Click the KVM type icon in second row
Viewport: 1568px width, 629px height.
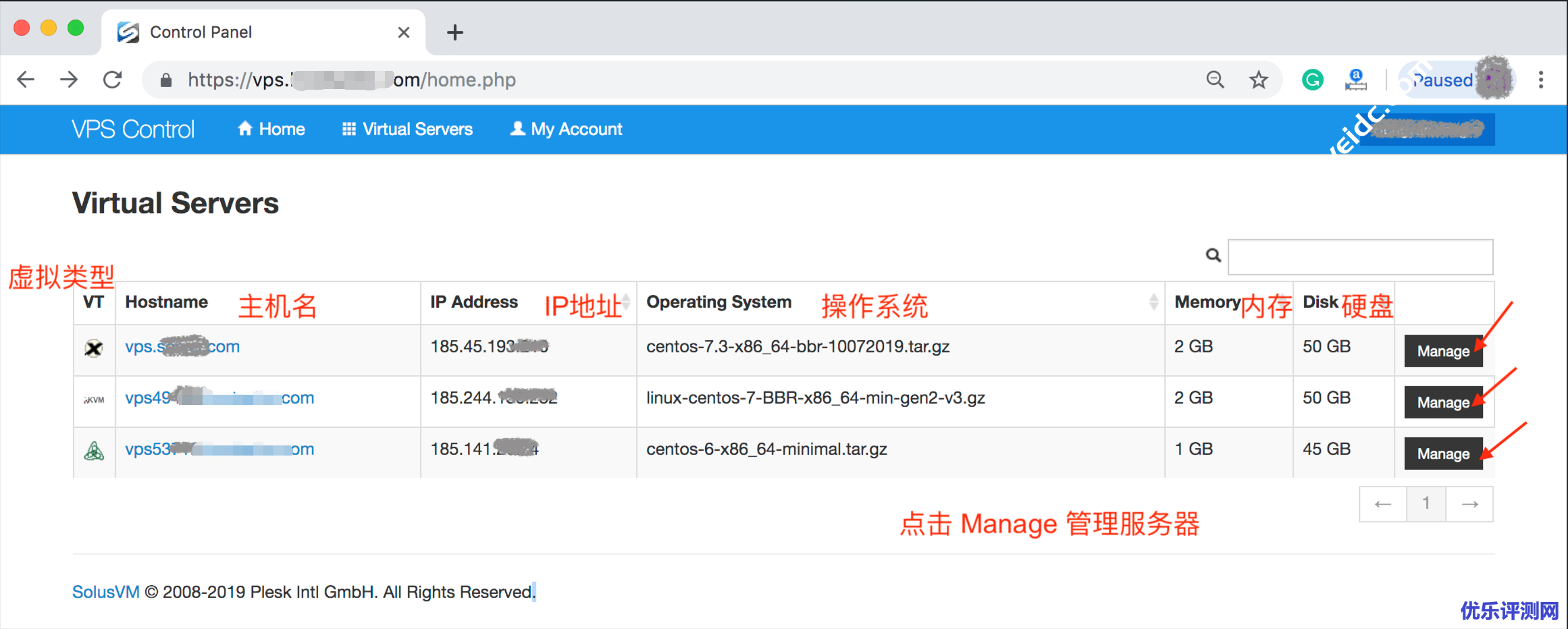pyautogui.click(x=94, y=400)
